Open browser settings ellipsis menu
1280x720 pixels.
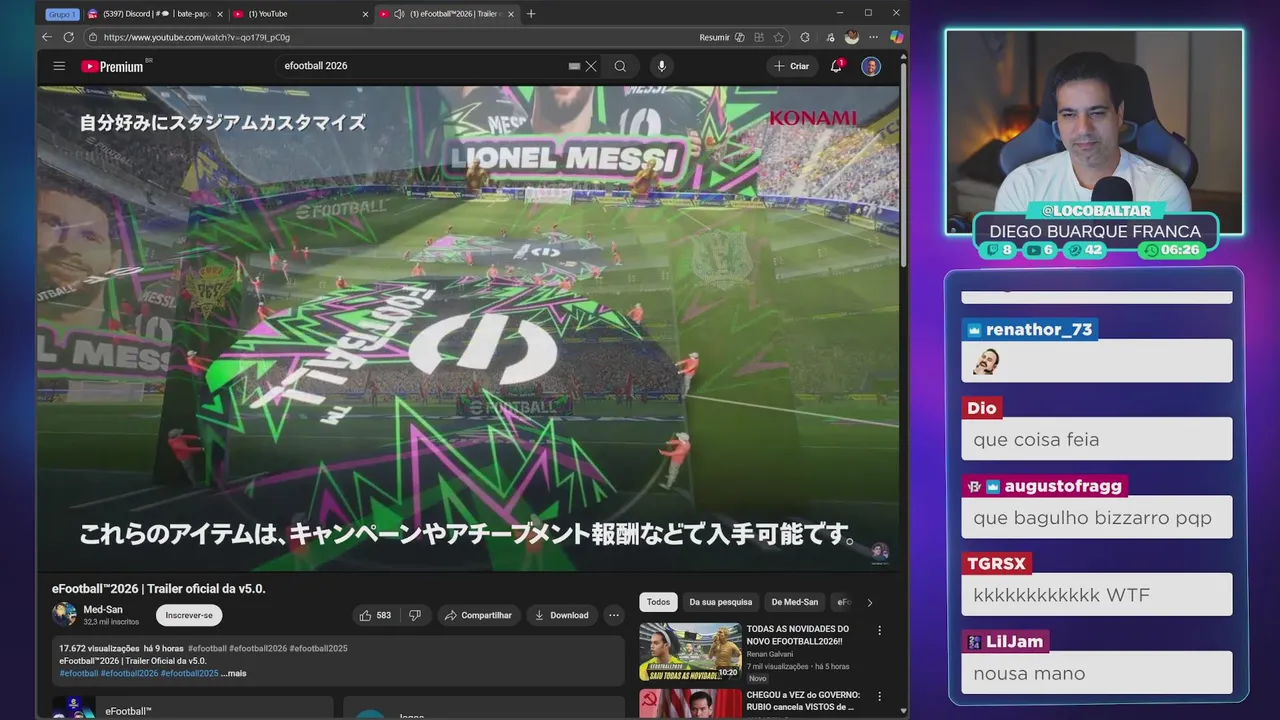tap(874, 37)
